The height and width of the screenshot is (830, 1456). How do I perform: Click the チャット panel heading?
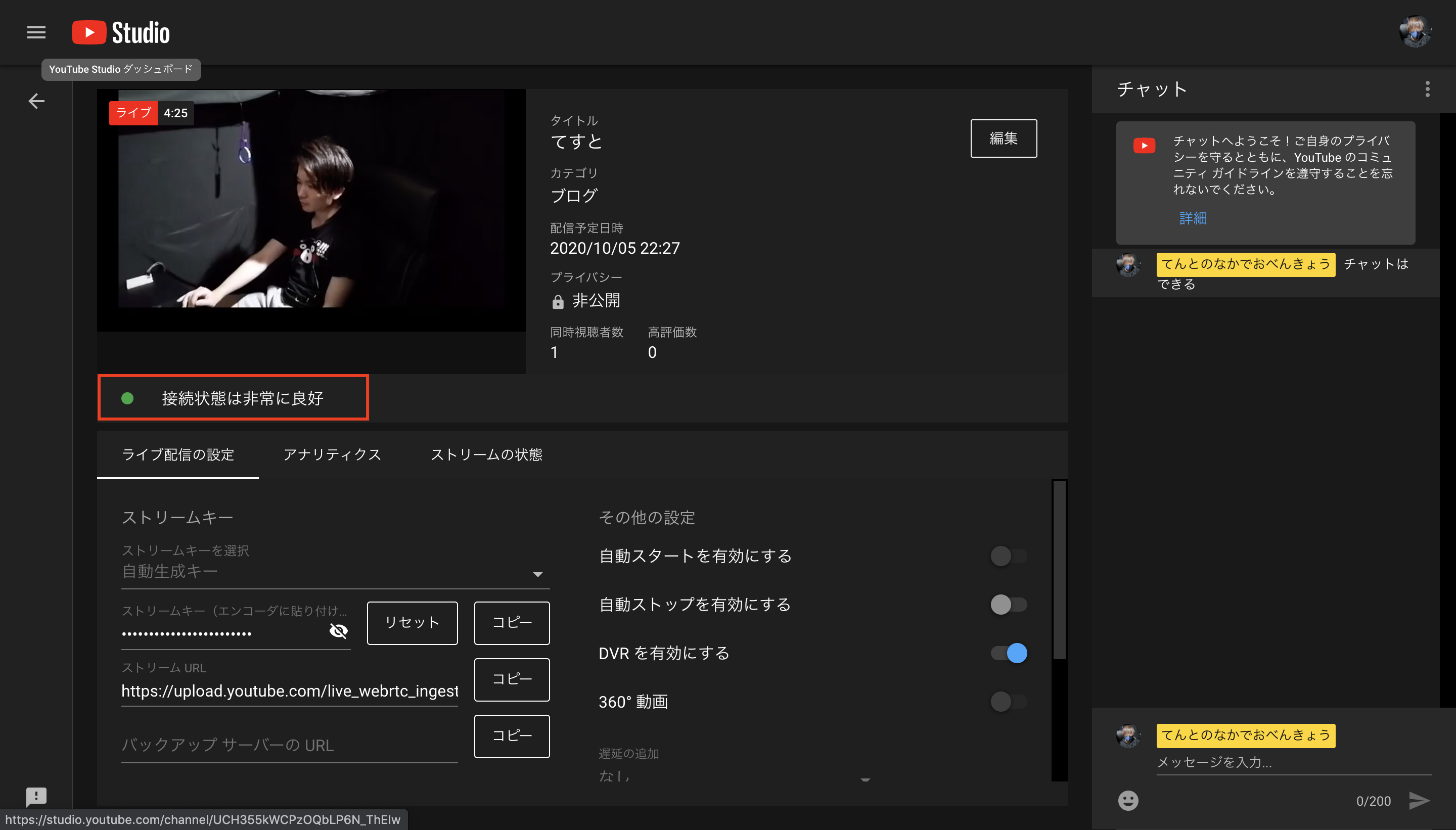pyautogui.click(x=1152, y=89)
